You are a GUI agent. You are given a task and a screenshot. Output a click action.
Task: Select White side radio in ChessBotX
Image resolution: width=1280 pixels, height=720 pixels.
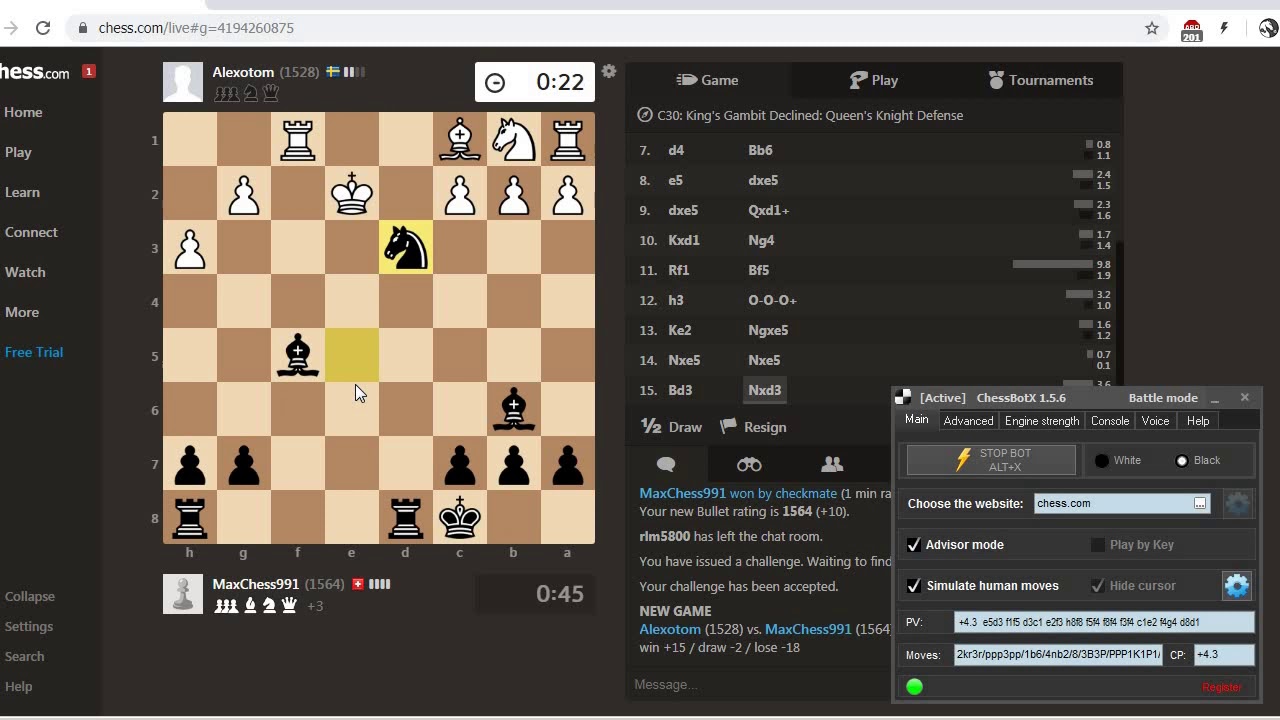click(1102, 461)
